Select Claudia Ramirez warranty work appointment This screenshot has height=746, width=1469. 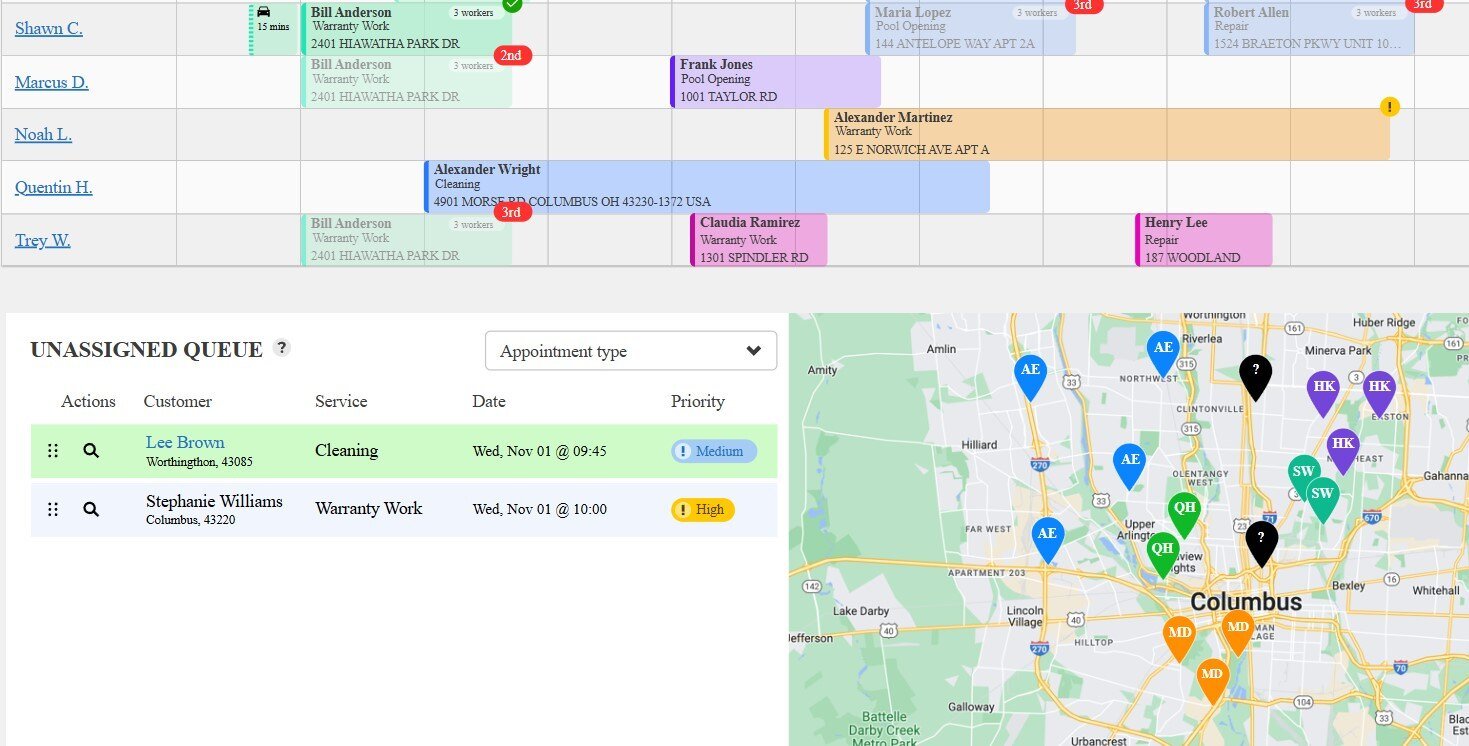click(x=758, y=240)
